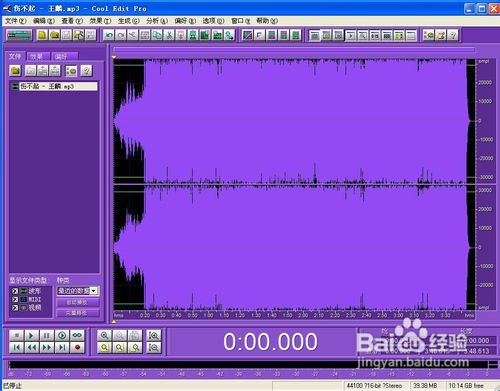Image resolution: width=500 pixels, height=391 pixels.
Task: Click the Save floppy-disk toolbar icon
Action: tap(66, 35)
